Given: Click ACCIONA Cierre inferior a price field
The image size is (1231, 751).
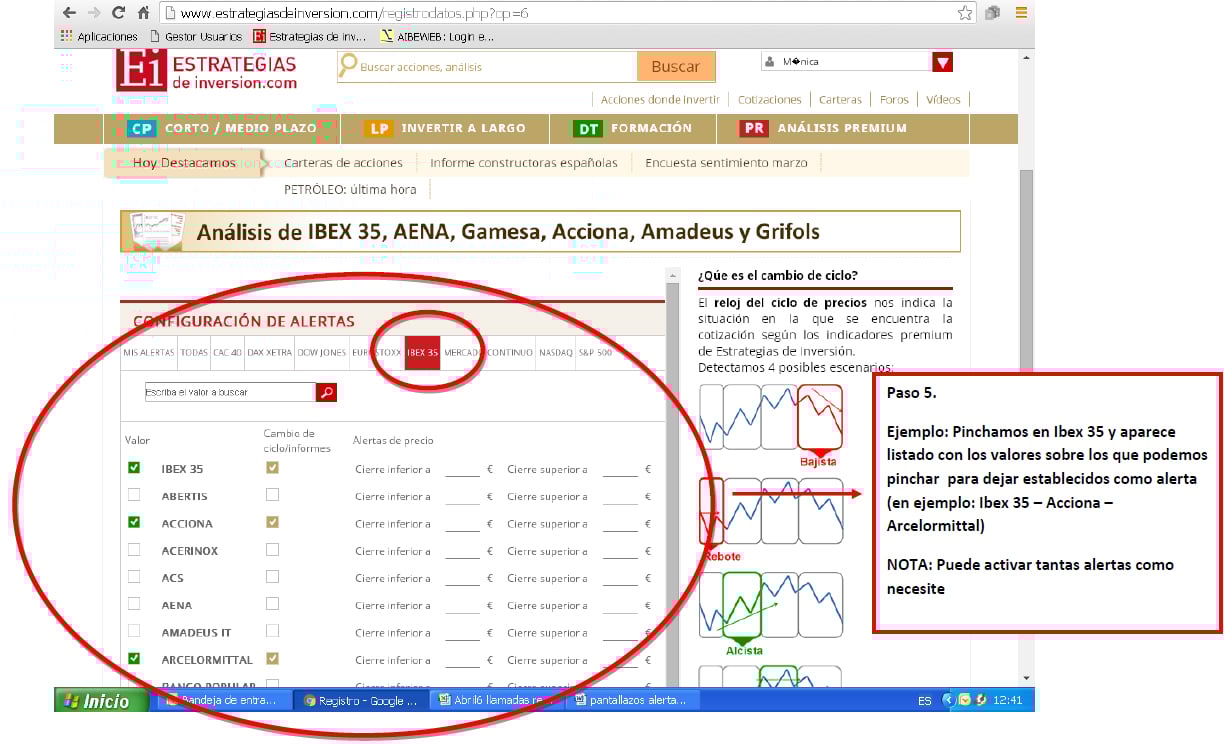Looking at the screenshot, I should point(462,523).
